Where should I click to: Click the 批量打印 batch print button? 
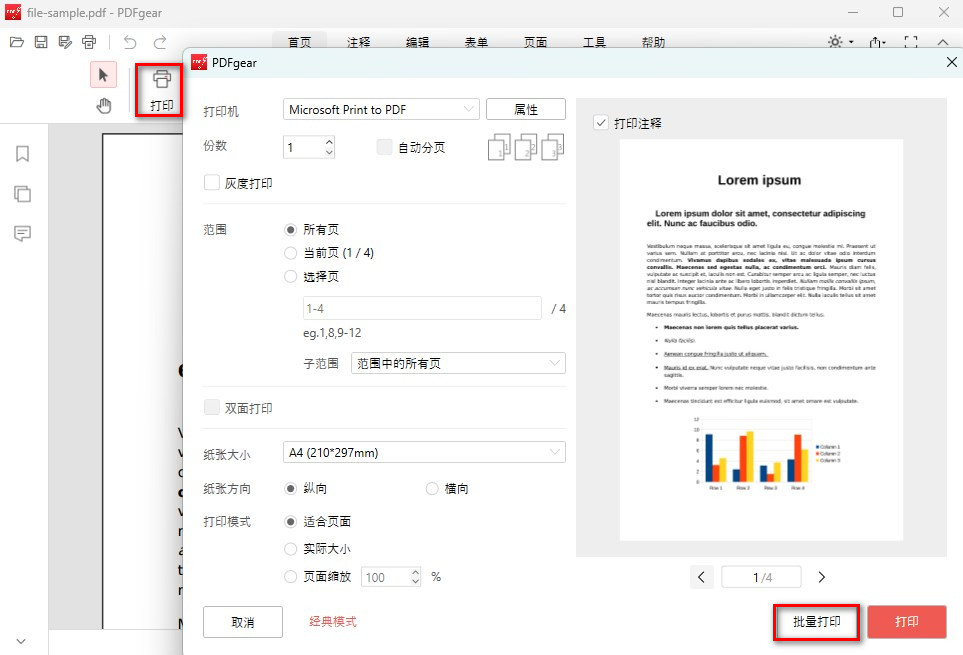point(816,621)
